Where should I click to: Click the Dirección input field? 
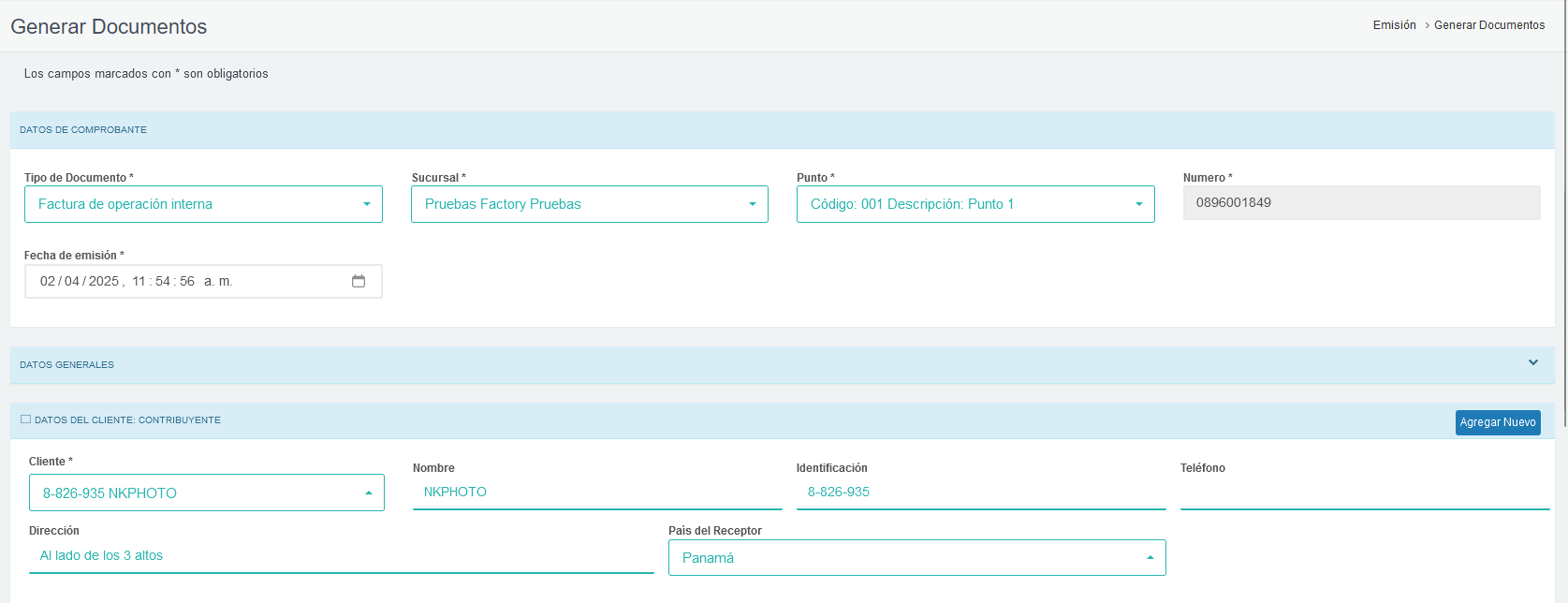[x=341, y=556]
